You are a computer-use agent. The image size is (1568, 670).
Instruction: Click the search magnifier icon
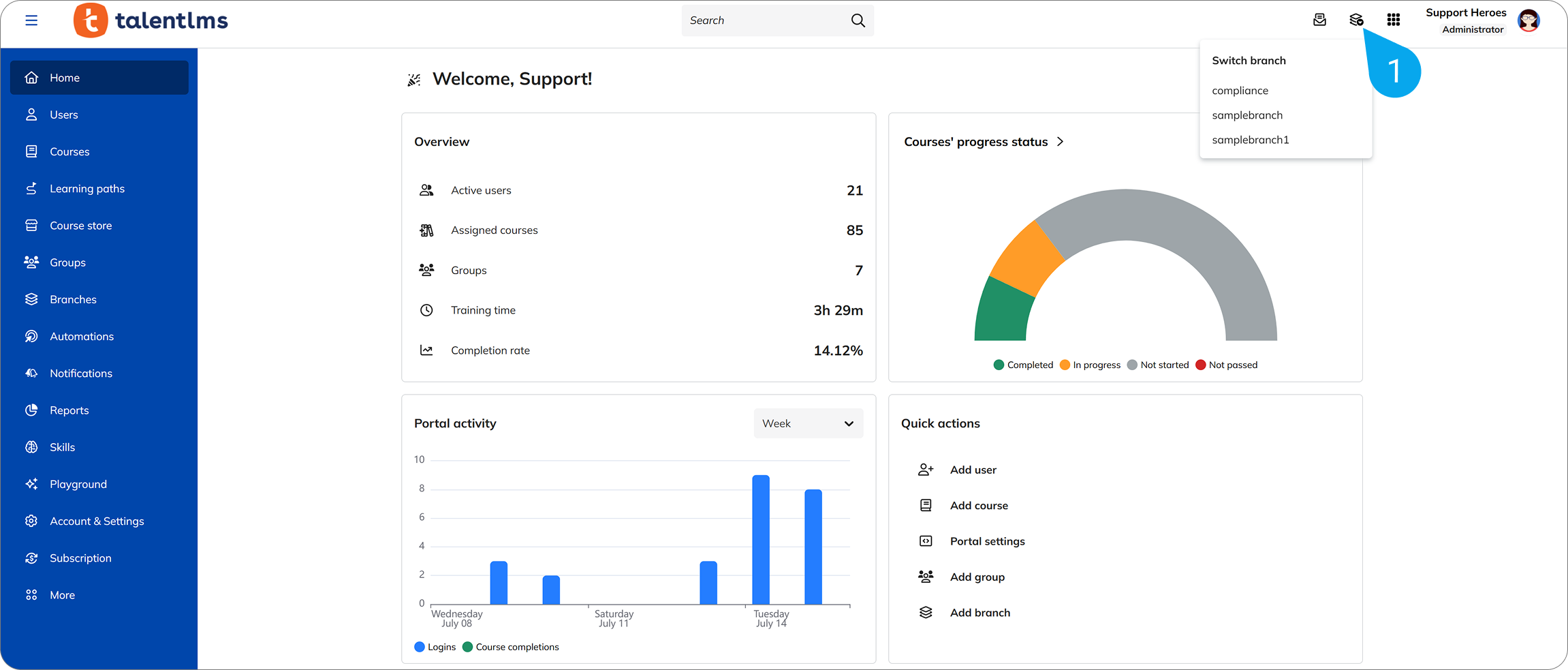pos(858,20)
